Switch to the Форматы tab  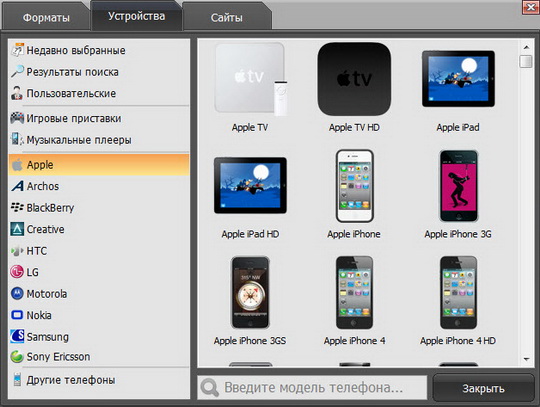click(46, 17)
